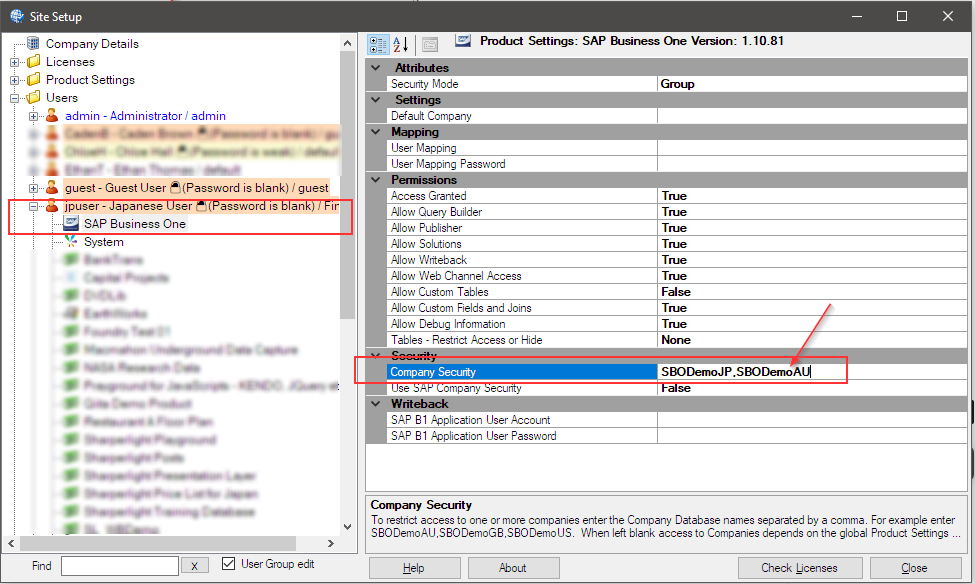Collapse the Attributes property section

pos(376,67)
